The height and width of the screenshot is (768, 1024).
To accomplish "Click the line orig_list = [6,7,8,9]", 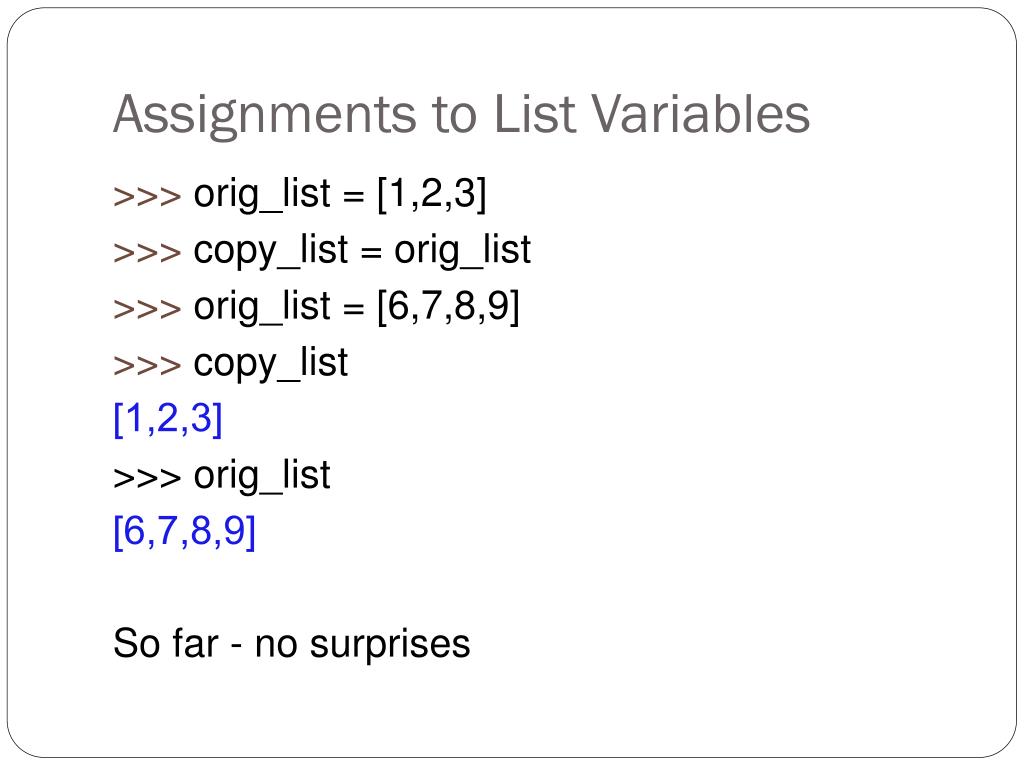I will [316, 307].
